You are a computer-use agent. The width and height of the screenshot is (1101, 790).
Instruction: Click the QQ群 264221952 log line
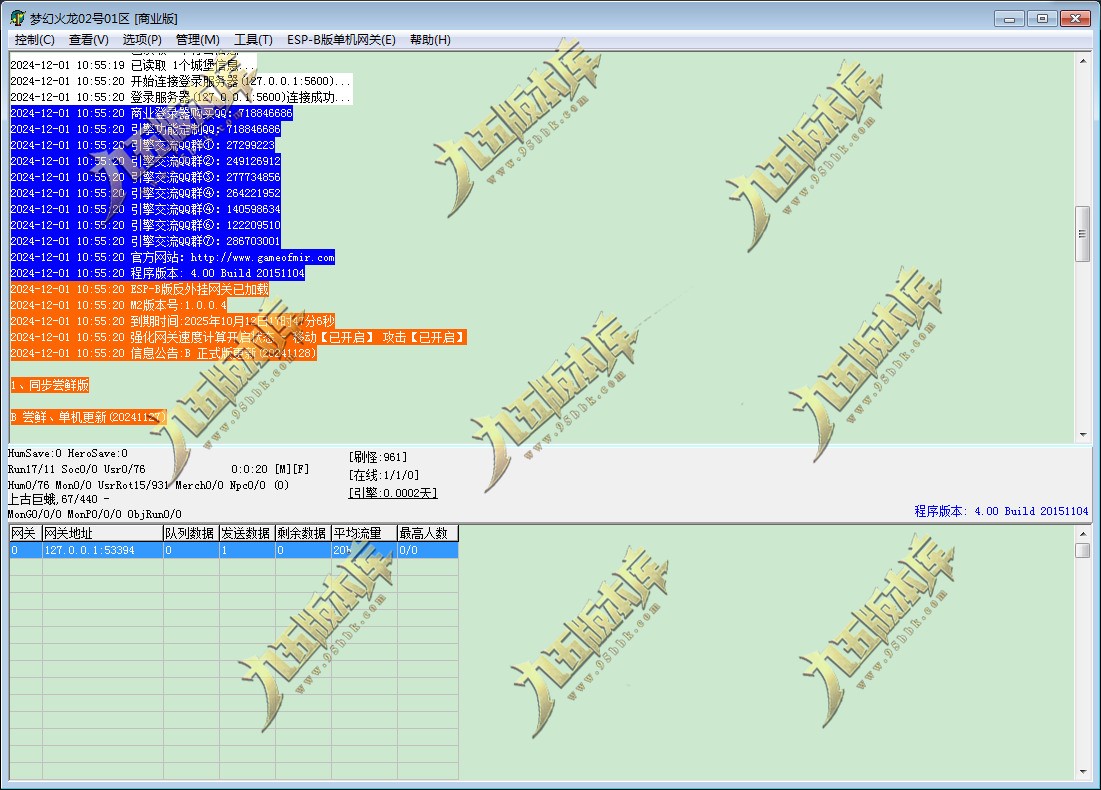[x=145, y=193]
